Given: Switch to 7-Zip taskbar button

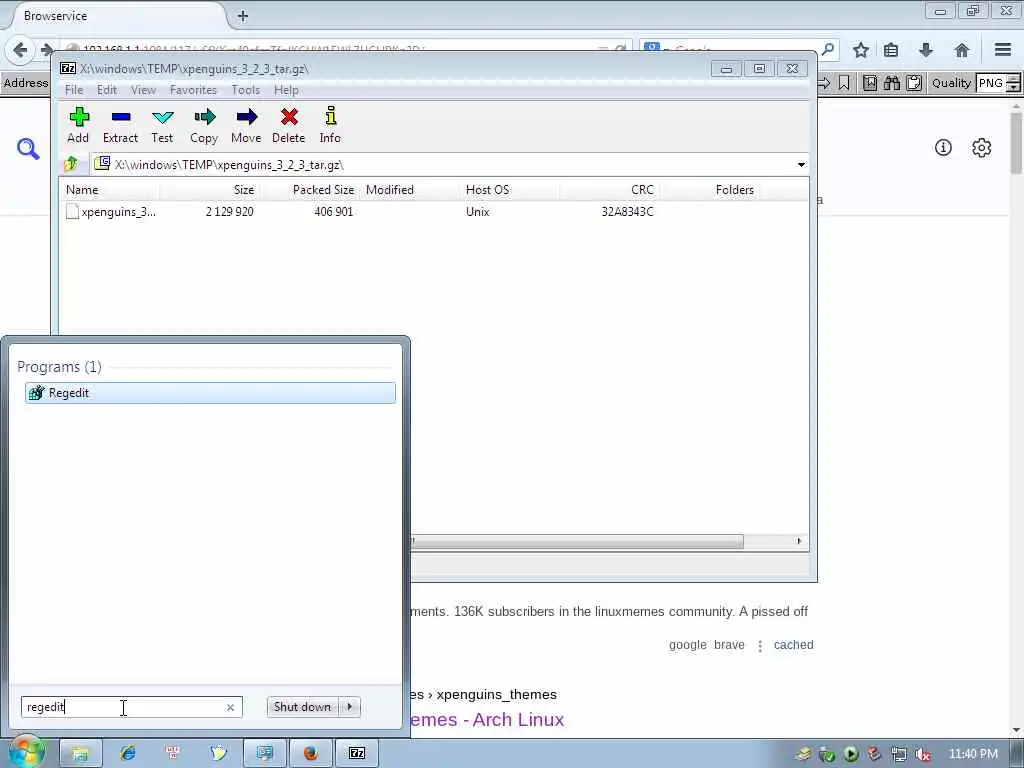Looking at the screenshot, I should 357,754.
